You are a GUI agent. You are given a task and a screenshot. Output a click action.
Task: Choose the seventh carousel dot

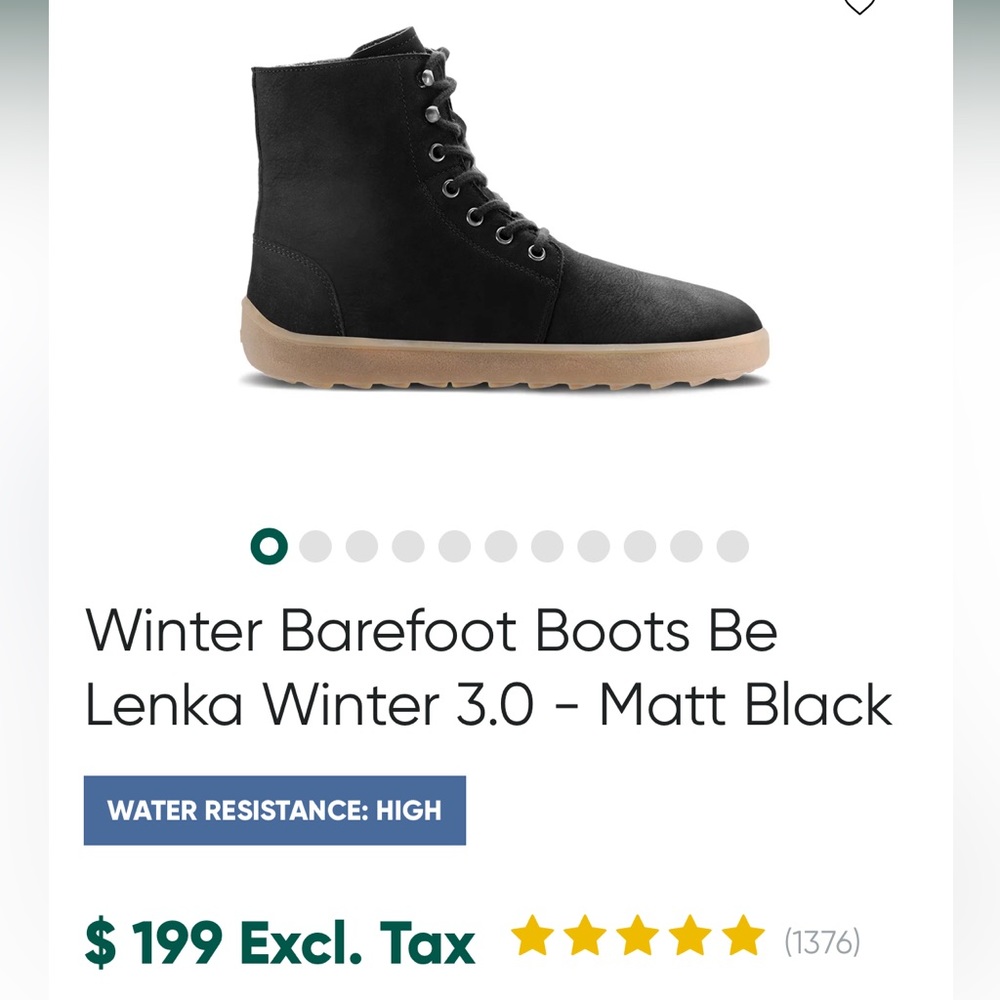(x=547, y=546)
